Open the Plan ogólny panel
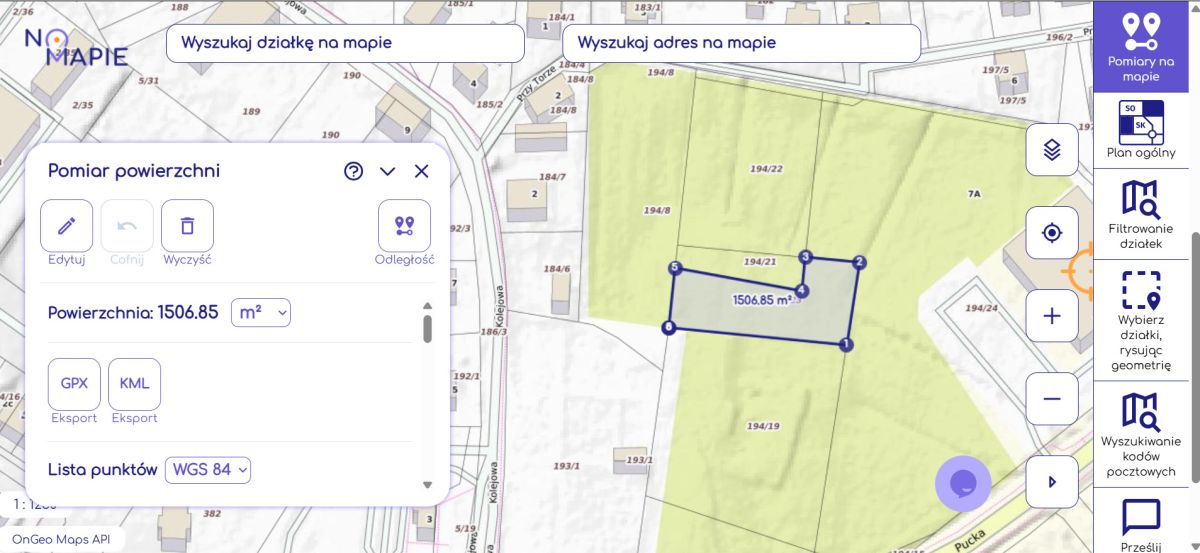Screen dimensions: 1200x553 1140,130
